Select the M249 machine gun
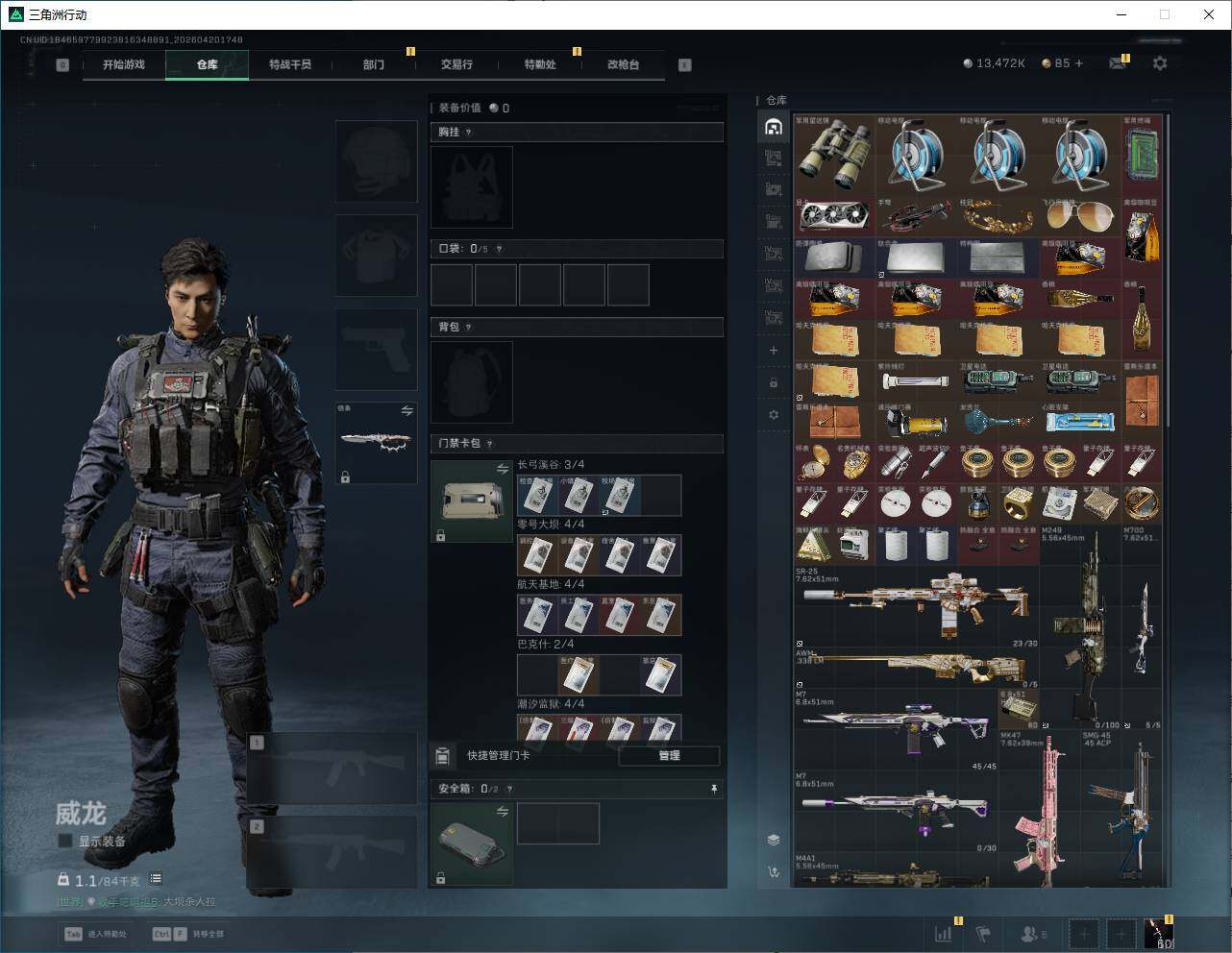The image size is (1232, 953). tap(1081, 627)
